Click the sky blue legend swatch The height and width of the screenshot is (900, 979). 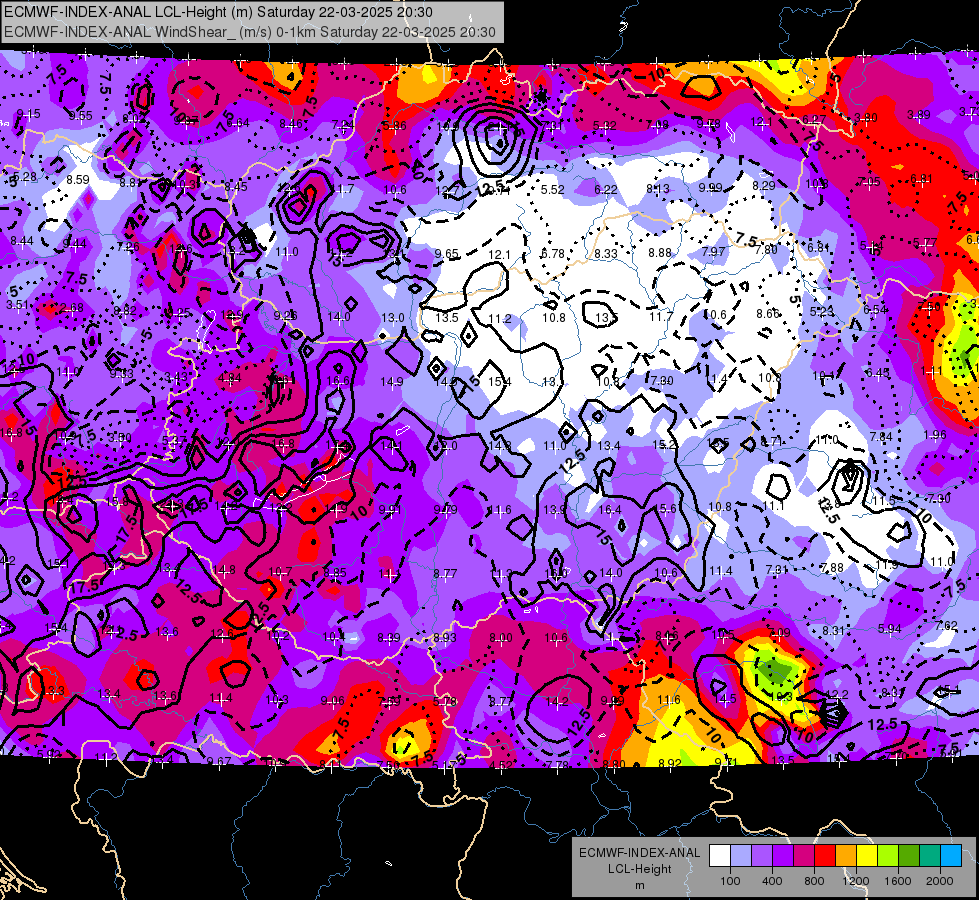click(951, 856)
